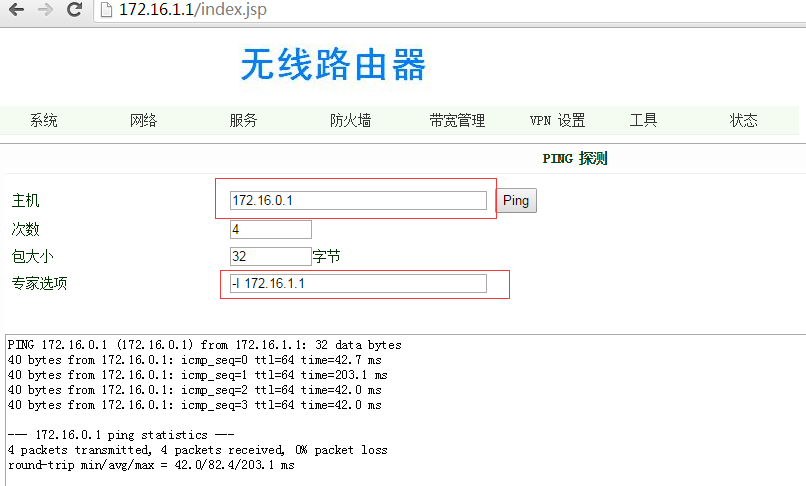Click the 主机 field containing 172.16.0.1
Viewport: 806px width, 486px height.
tap(358, 201)
